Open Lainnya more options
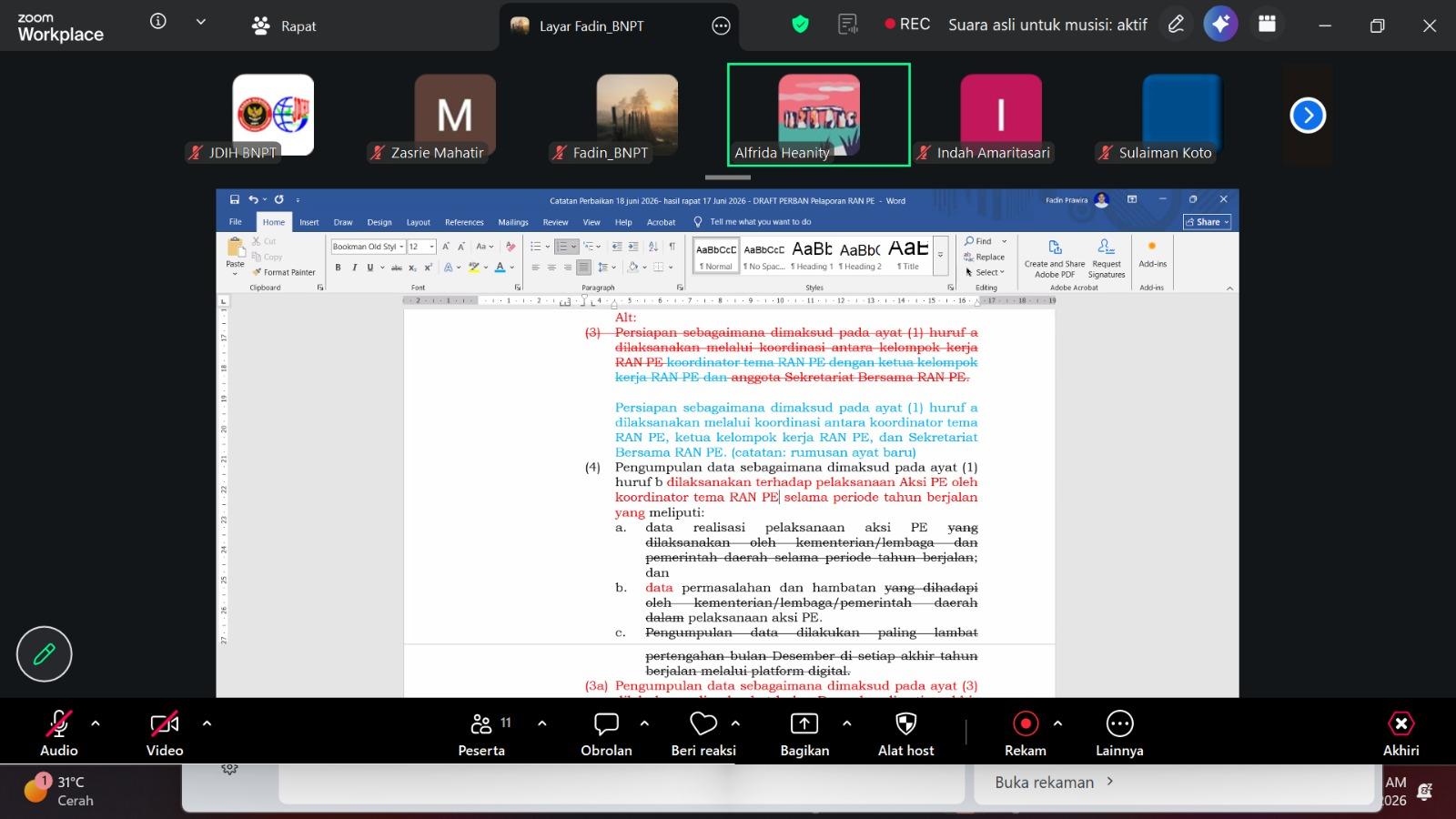1456x819 pixels. point(1119,734)
